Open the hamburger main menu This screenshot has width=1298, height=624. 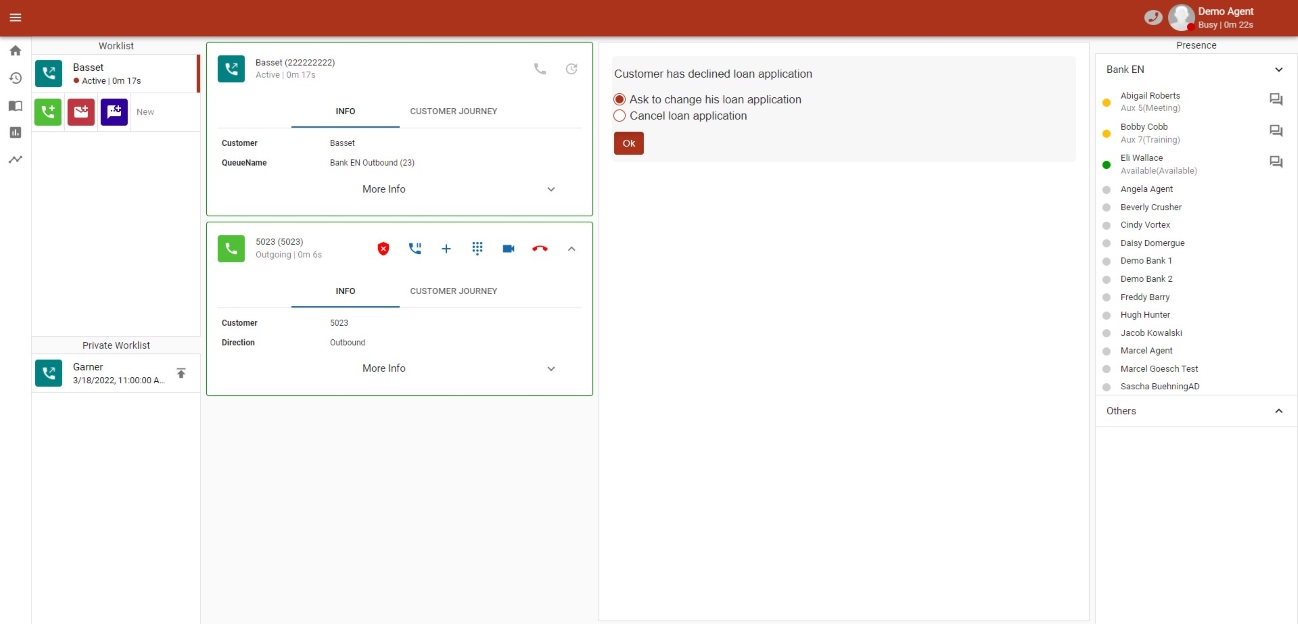(15, 18)
